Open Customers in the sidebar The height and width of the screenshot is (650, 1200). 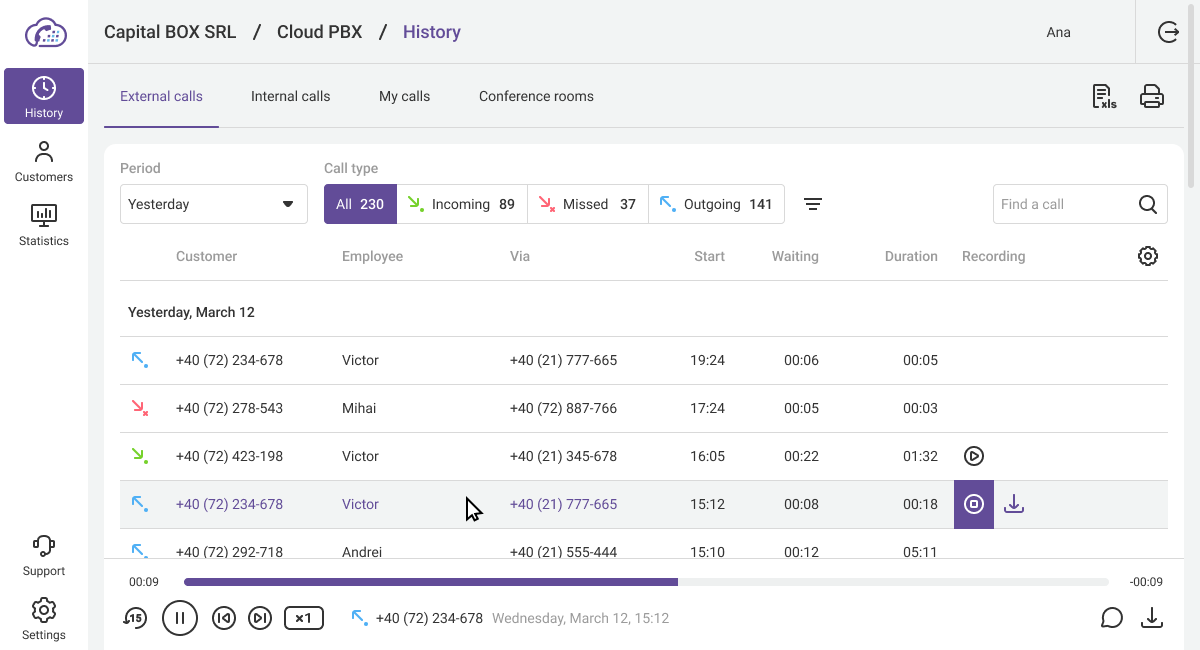(x=44, y=161)
